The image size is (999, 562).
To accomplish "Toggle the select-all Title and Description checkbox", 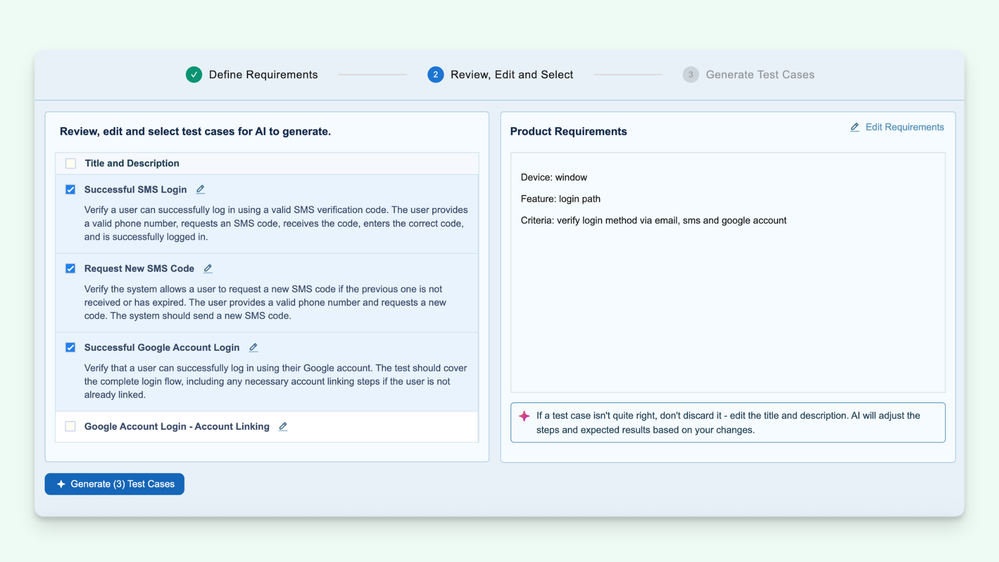I will (x=71, y=163).
